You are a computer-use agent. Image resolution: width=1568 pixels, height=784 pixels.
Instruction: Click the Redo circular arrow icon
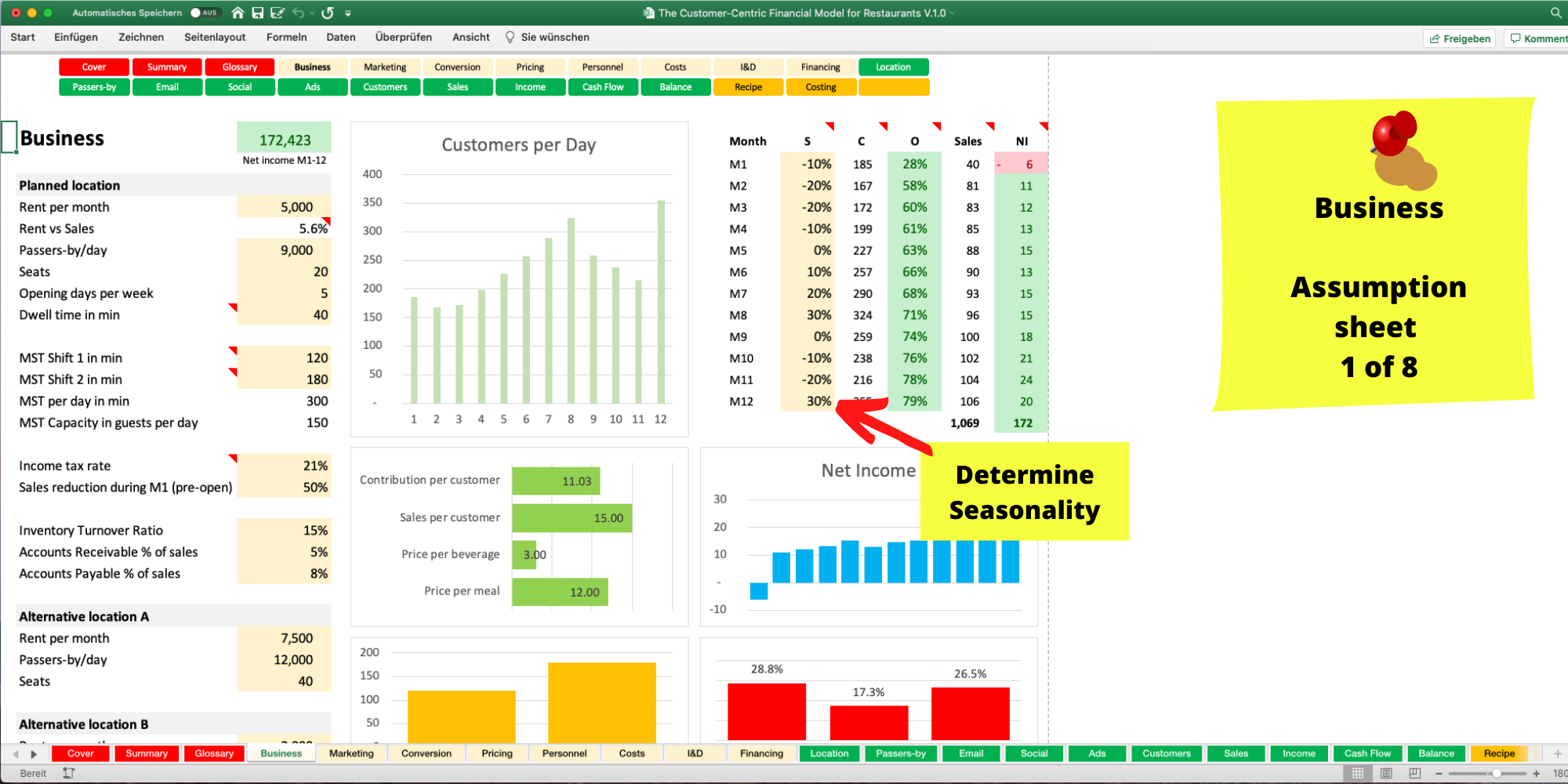(328, 13)
